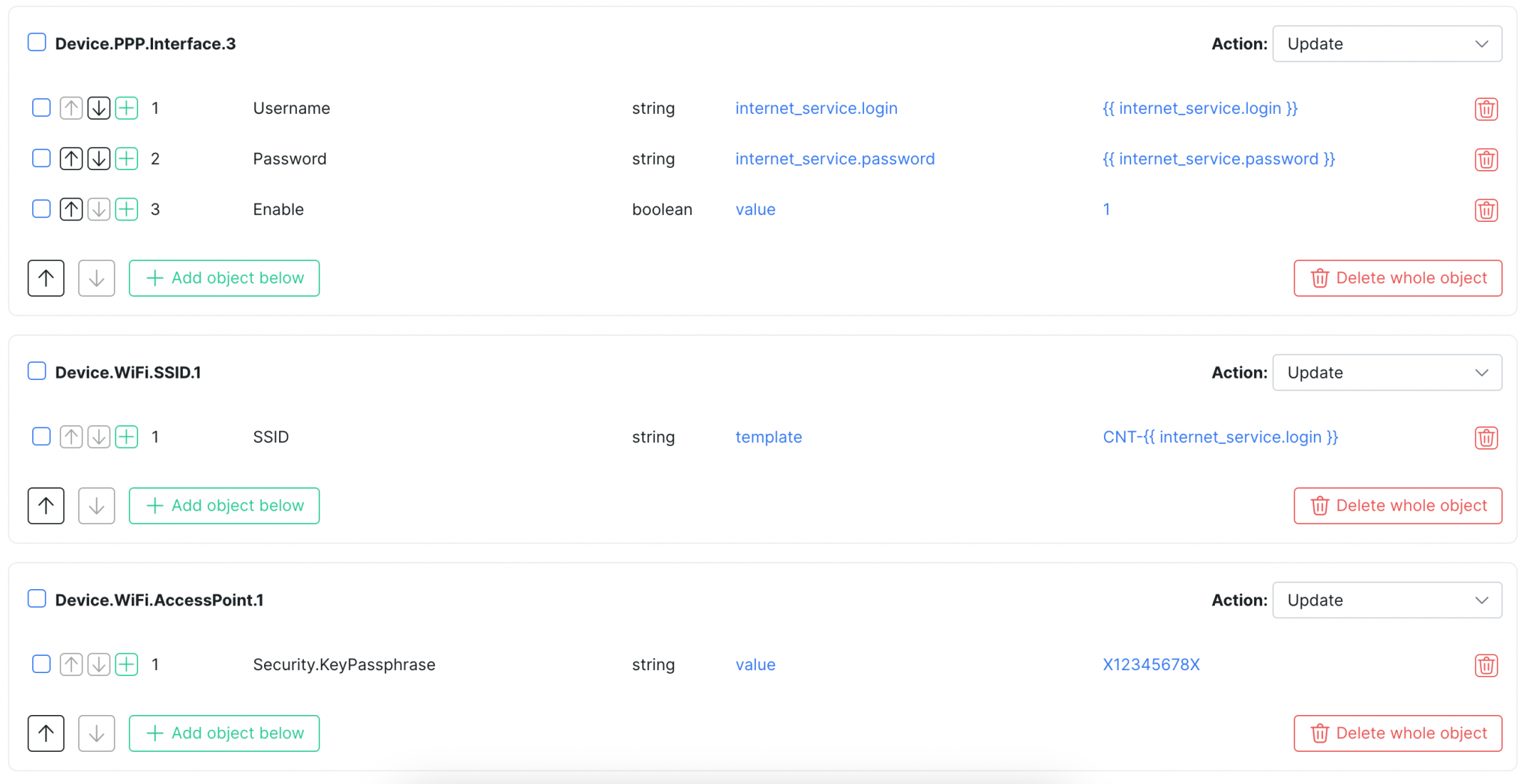Click Add object below under Device.WiFi.AccessPoint.1
The width and height of the screenshot is (1536, 784).
click(223, 733)
